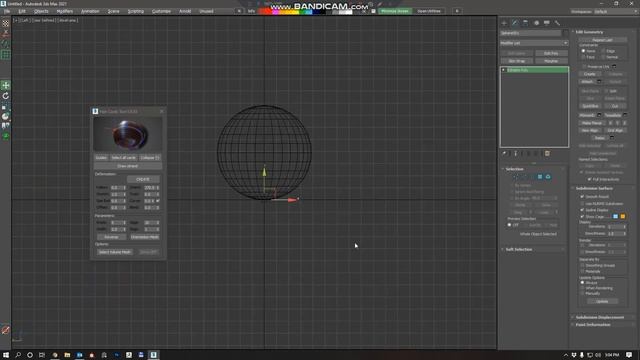
Task: Select Element sub-object level icon
Action: (x=548, y=177)
